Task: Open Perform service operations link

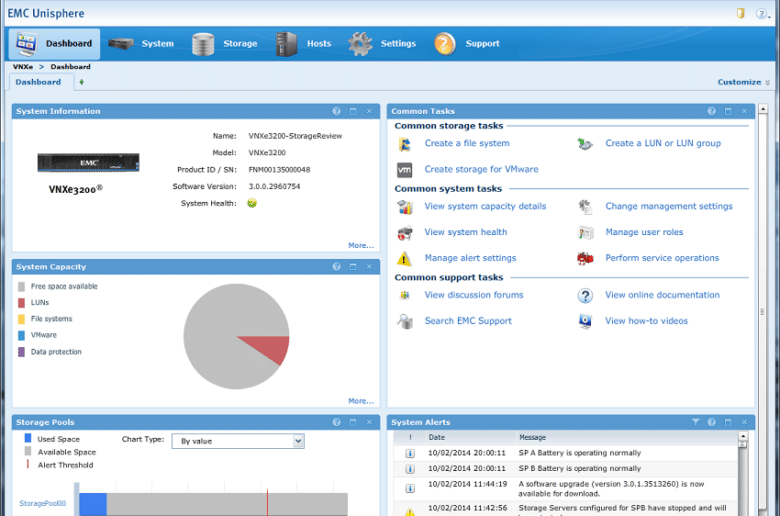Action: coord(662,258)
